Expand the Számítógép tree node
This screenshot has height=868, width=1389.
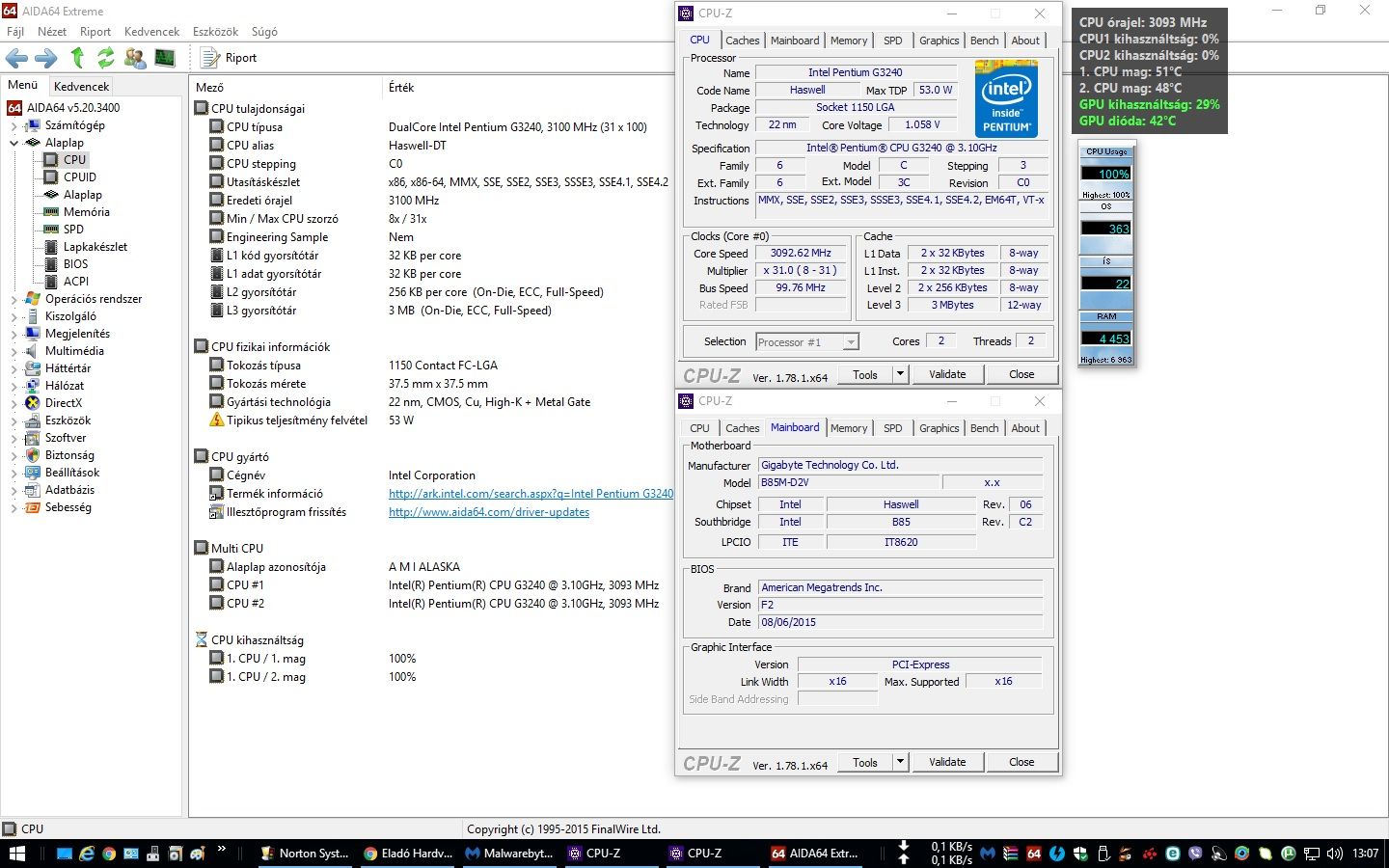tap(14, 125)
